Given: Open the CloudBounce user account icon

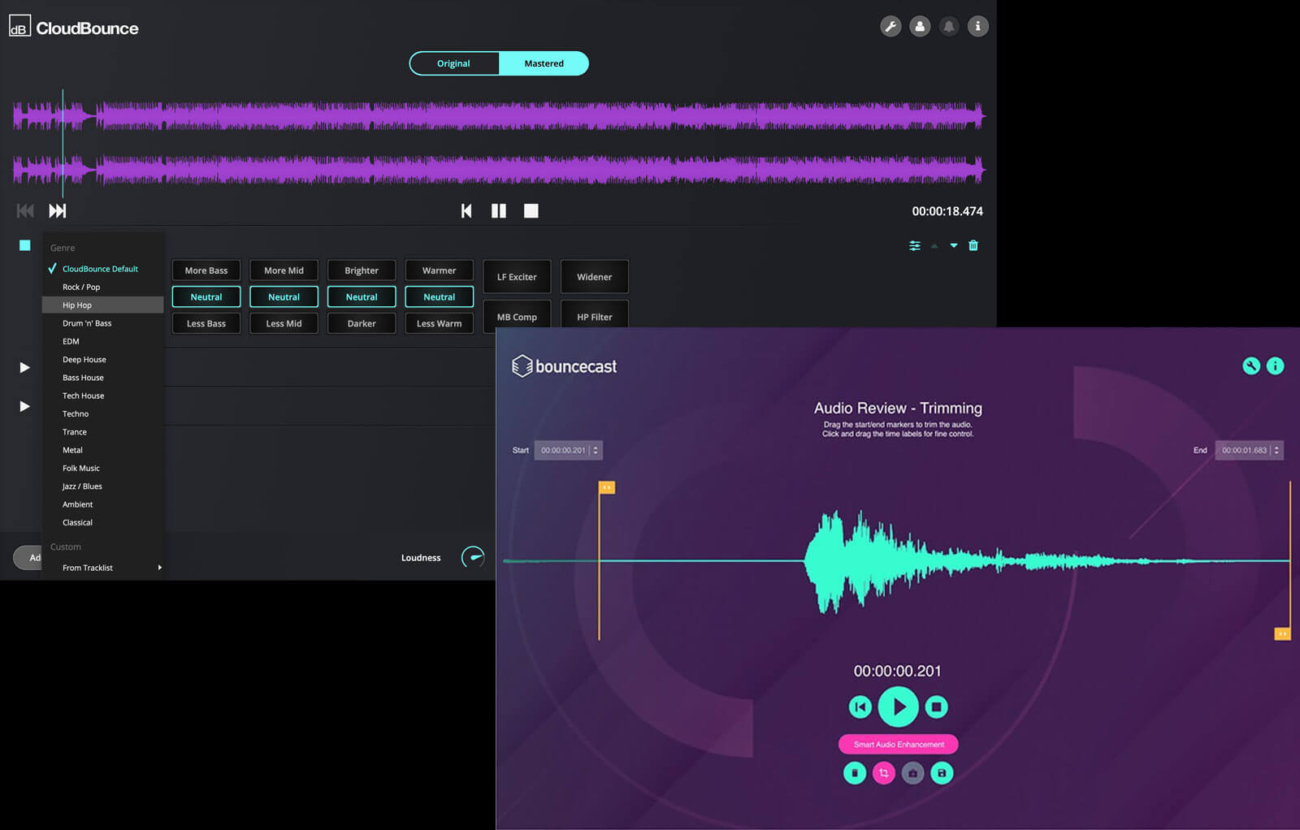Looking at the screenshot, I should (x=919, y=26).
